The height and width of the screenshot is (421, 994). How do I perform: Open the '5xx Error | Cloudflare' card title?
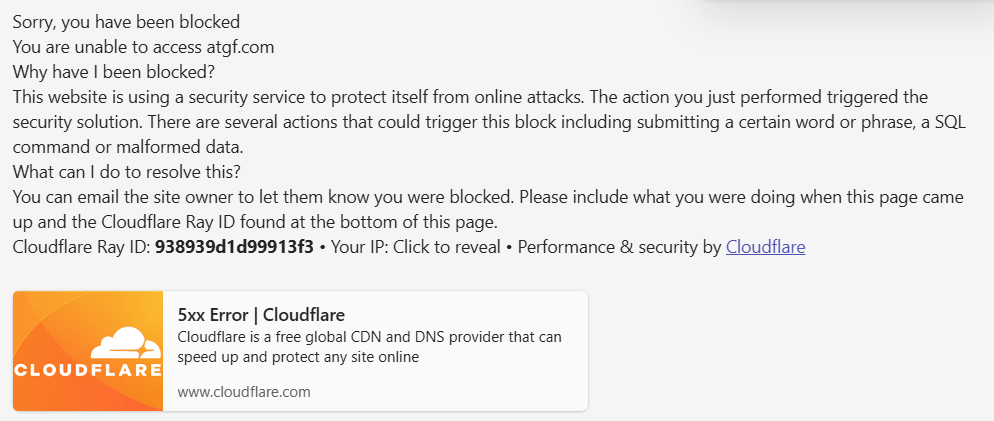[261, 314]
